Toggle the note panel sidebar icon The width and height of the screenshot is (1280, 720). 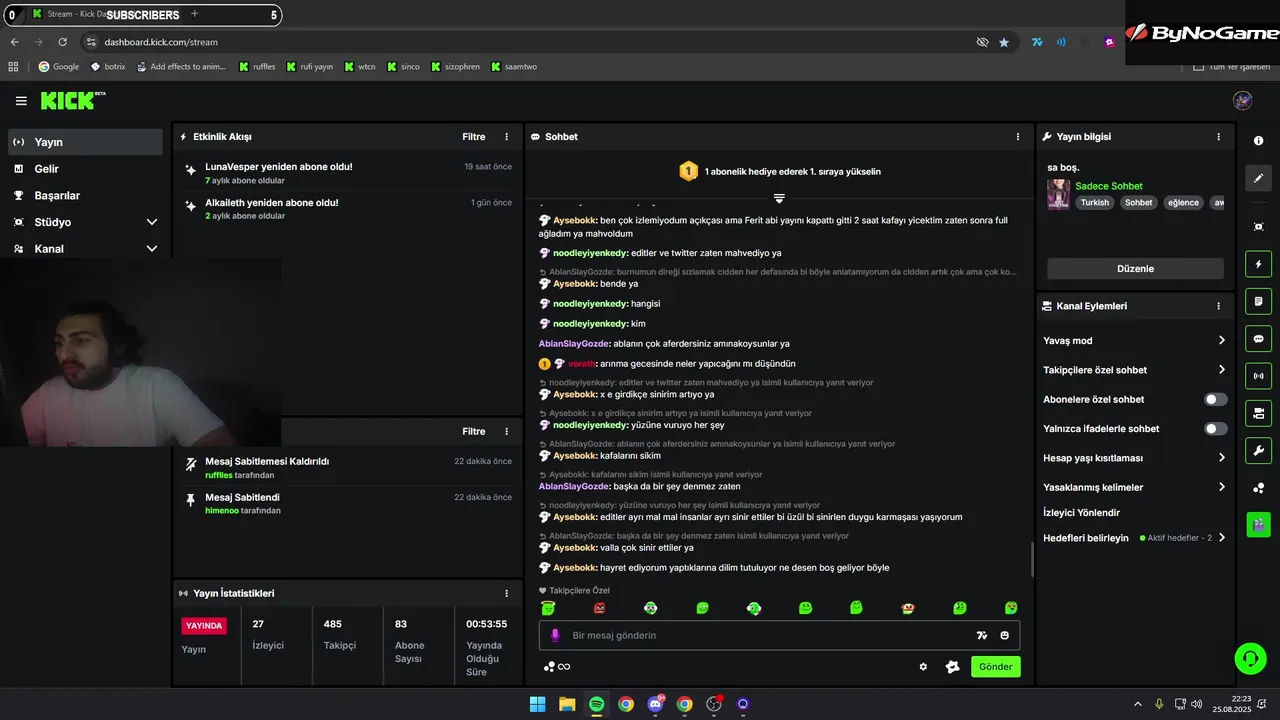pos(1258,301)
